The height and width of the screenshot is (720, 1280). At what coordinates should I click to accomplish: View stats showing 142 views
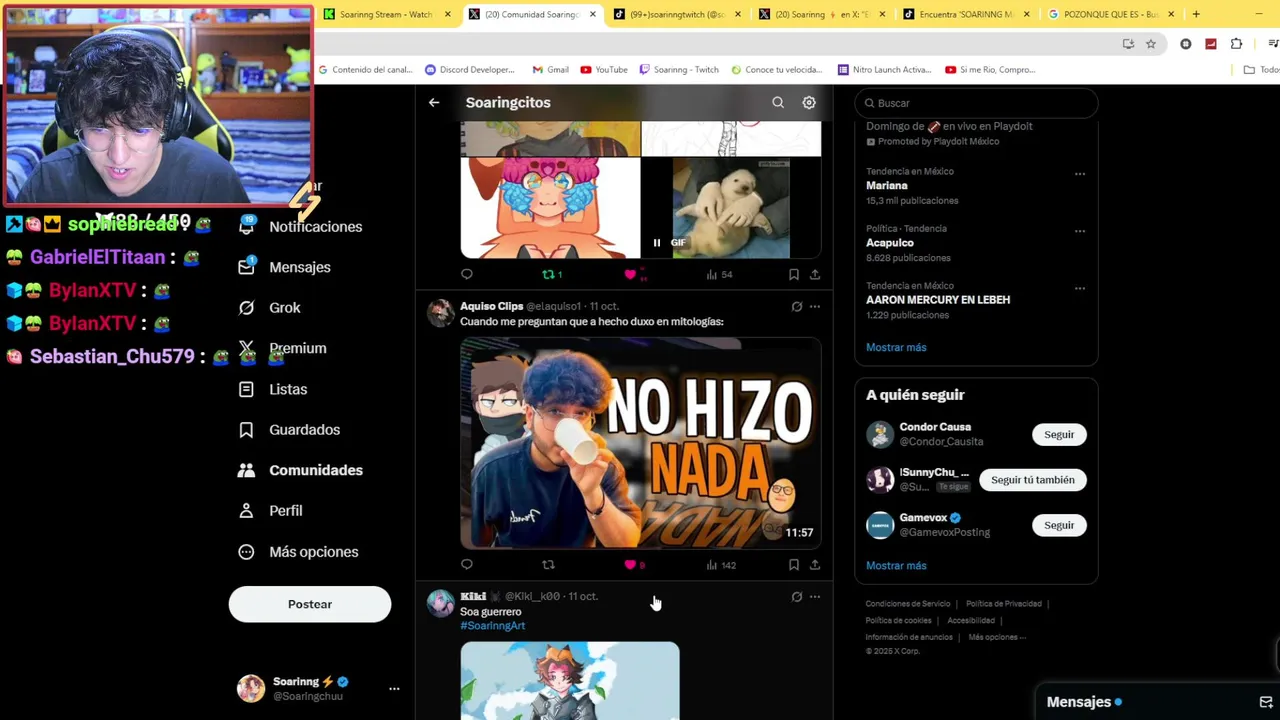tap(721, 564)
